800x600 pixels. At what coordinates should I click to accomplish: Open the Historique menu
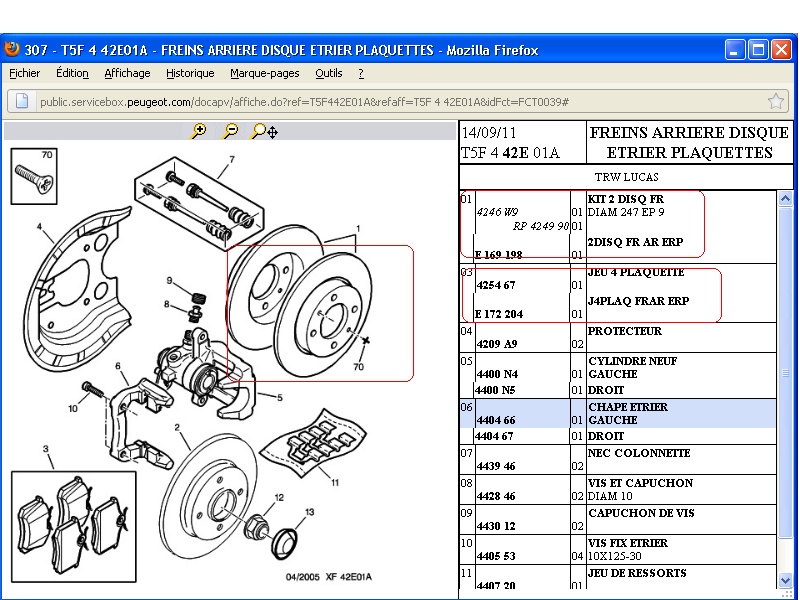click(x=190, y=73)
